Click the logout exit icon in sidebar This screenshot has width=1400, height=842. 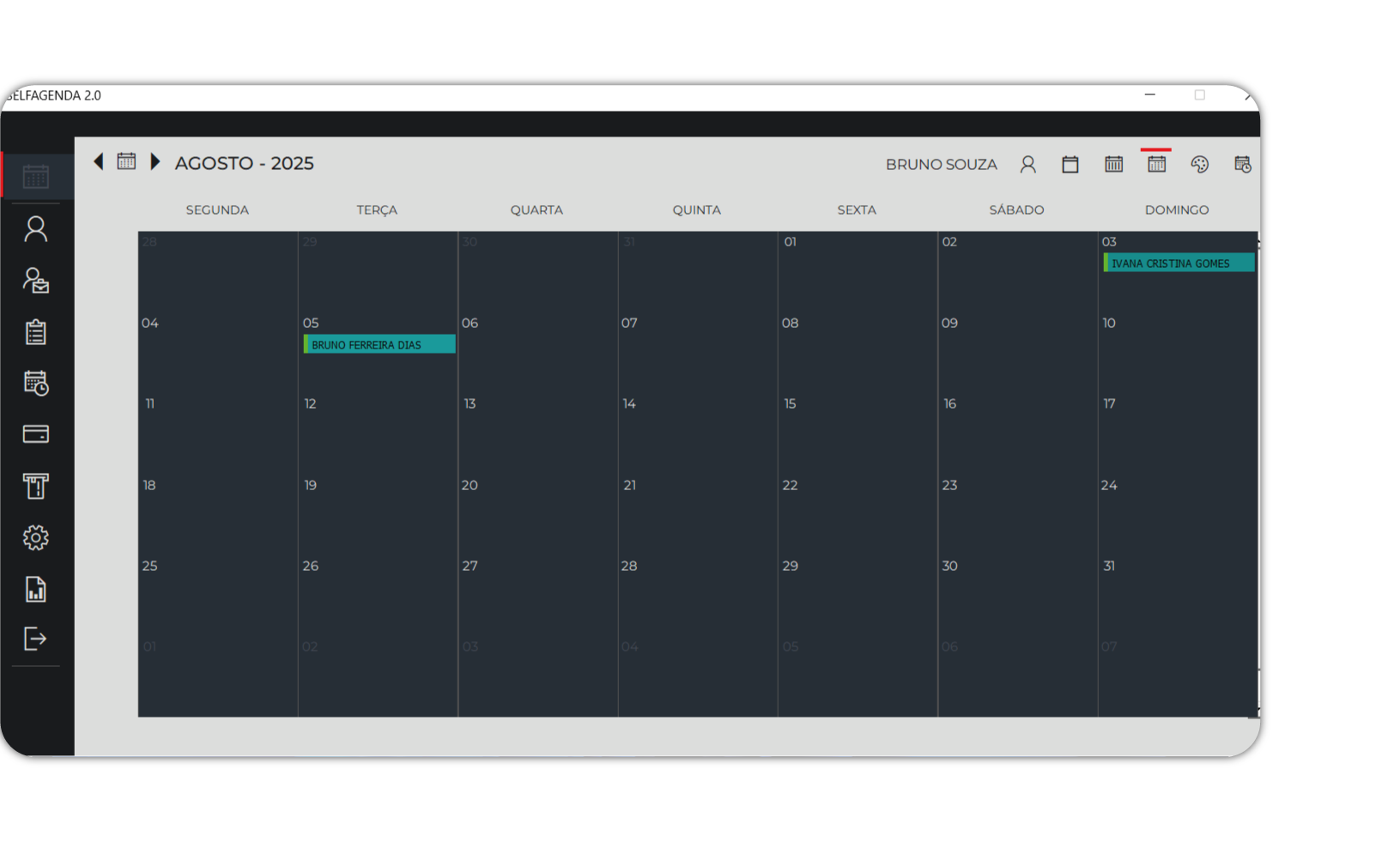click(35, 639)
